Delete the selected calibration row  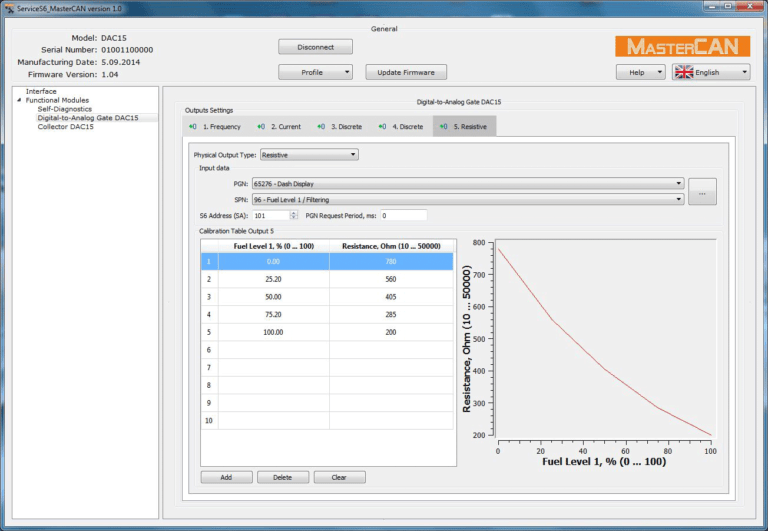click(283, 477)
